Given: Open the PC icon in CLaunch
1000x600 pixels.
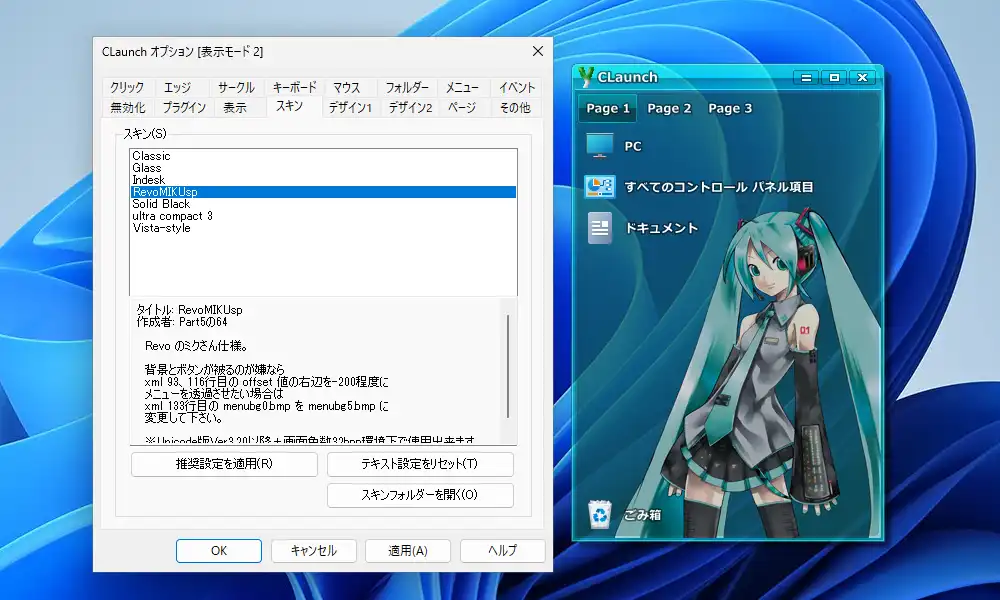Looking at the screenshot, I should click(x=599, y=146).
